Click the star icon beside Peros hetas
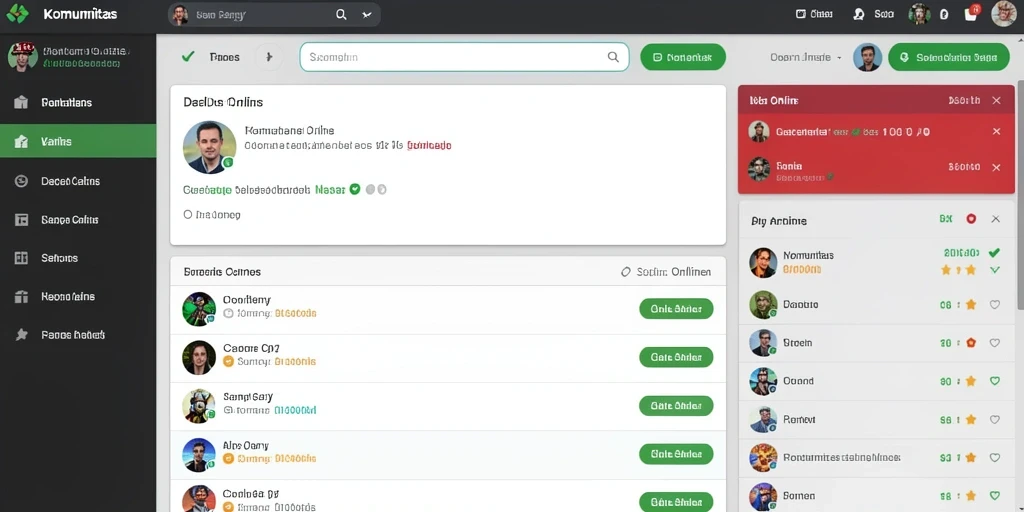The height and width of the screenshot is (512, 1024). pyautogui.click(x=22, y=334)
